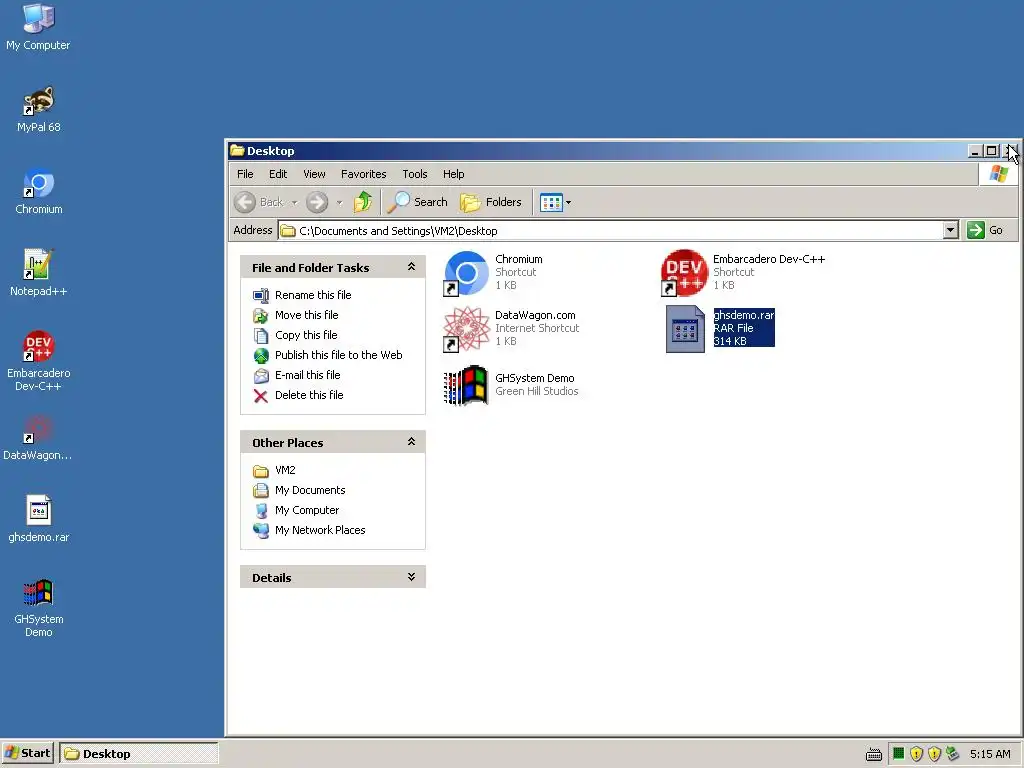Expand the Address bar dropdown

point(951,230)
